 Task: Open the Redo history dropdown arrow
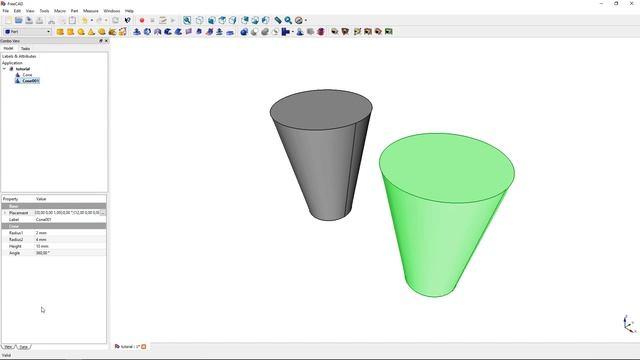106,20
